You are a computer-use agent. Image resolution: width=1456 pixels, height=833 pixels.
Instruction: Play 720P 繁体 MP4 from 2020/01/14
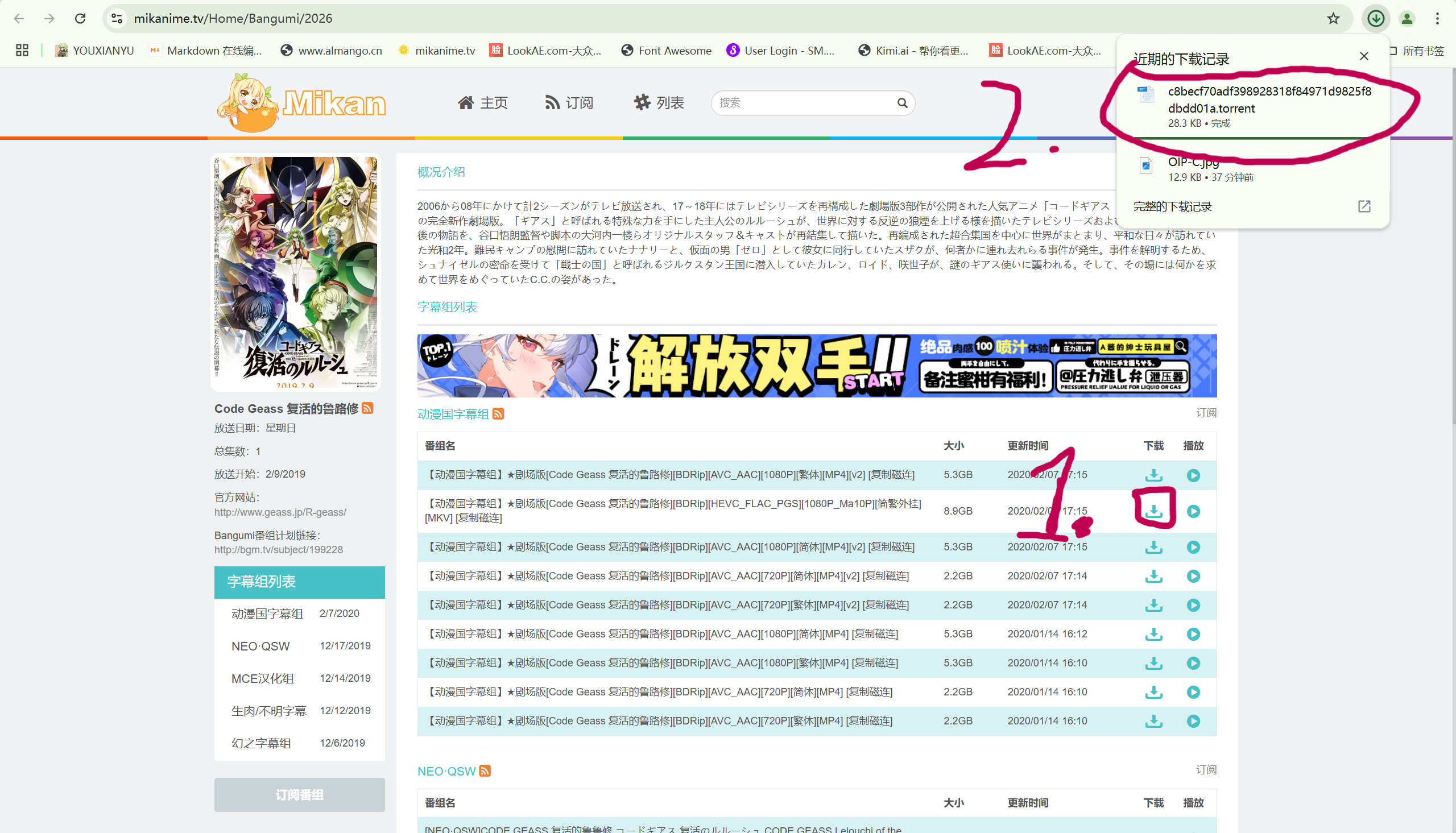[x=1193, y=721]
